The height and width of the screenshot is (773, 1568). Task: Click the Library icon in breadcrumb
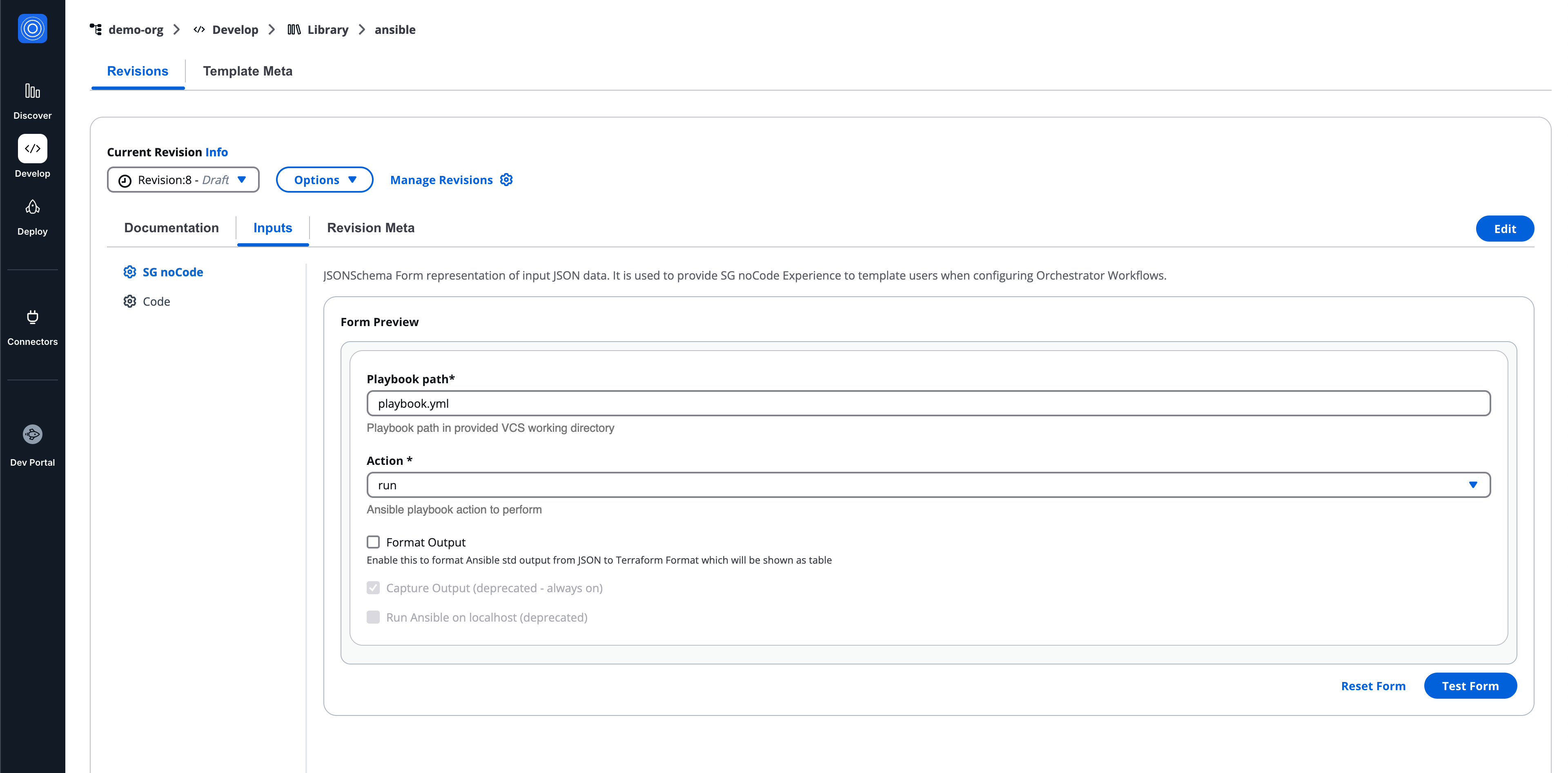(x=294, y=29)
